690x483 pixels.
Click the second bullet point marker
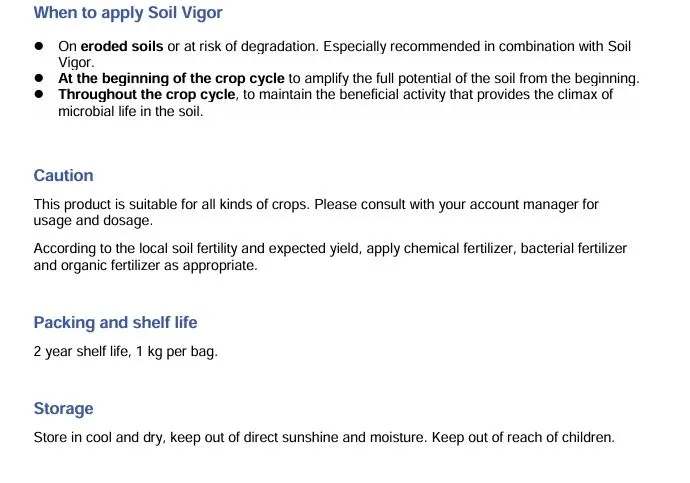[x=41, y=78]
